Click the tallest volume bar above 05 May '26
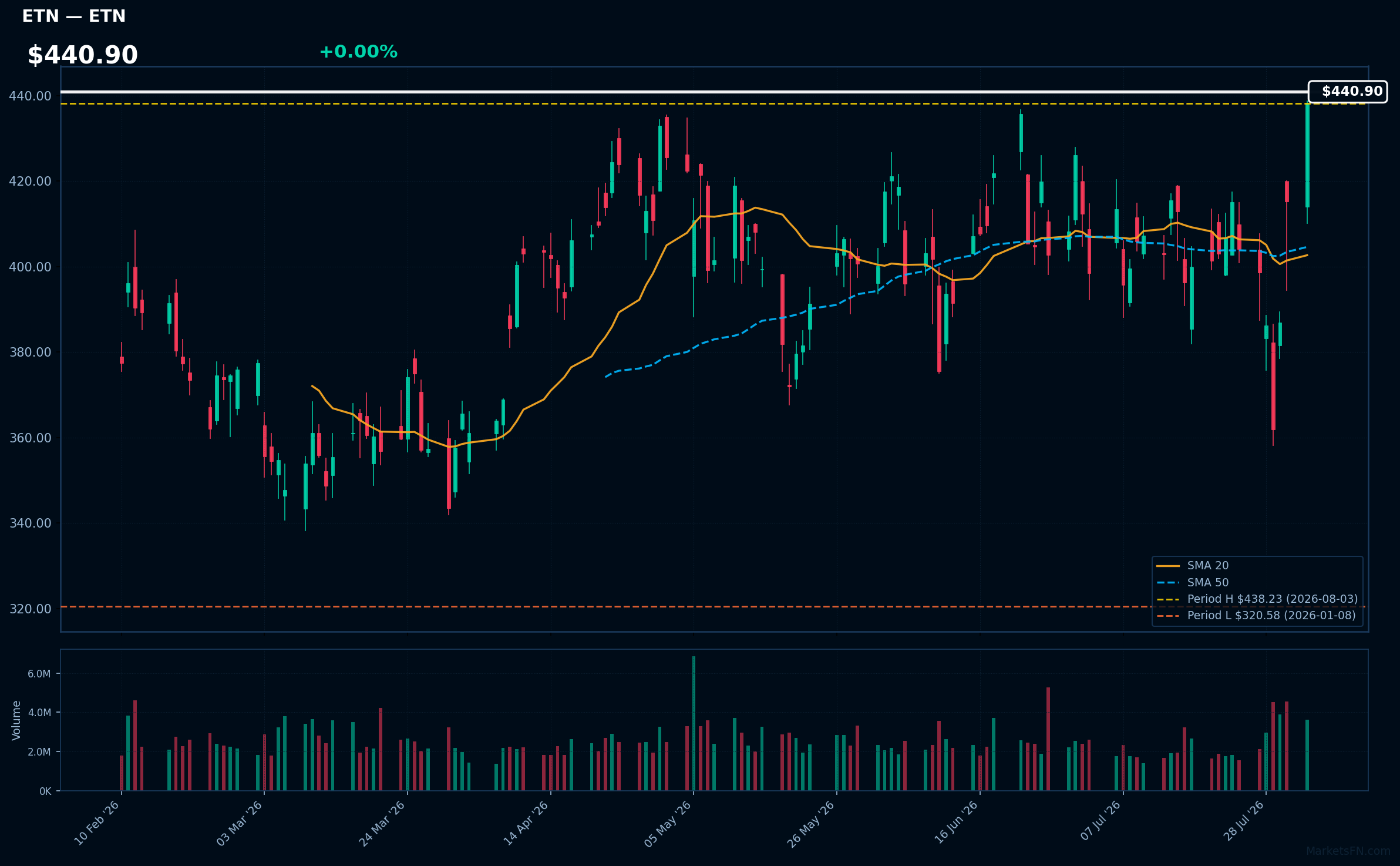Viewport: 1400px width, 866px height. 694,723
